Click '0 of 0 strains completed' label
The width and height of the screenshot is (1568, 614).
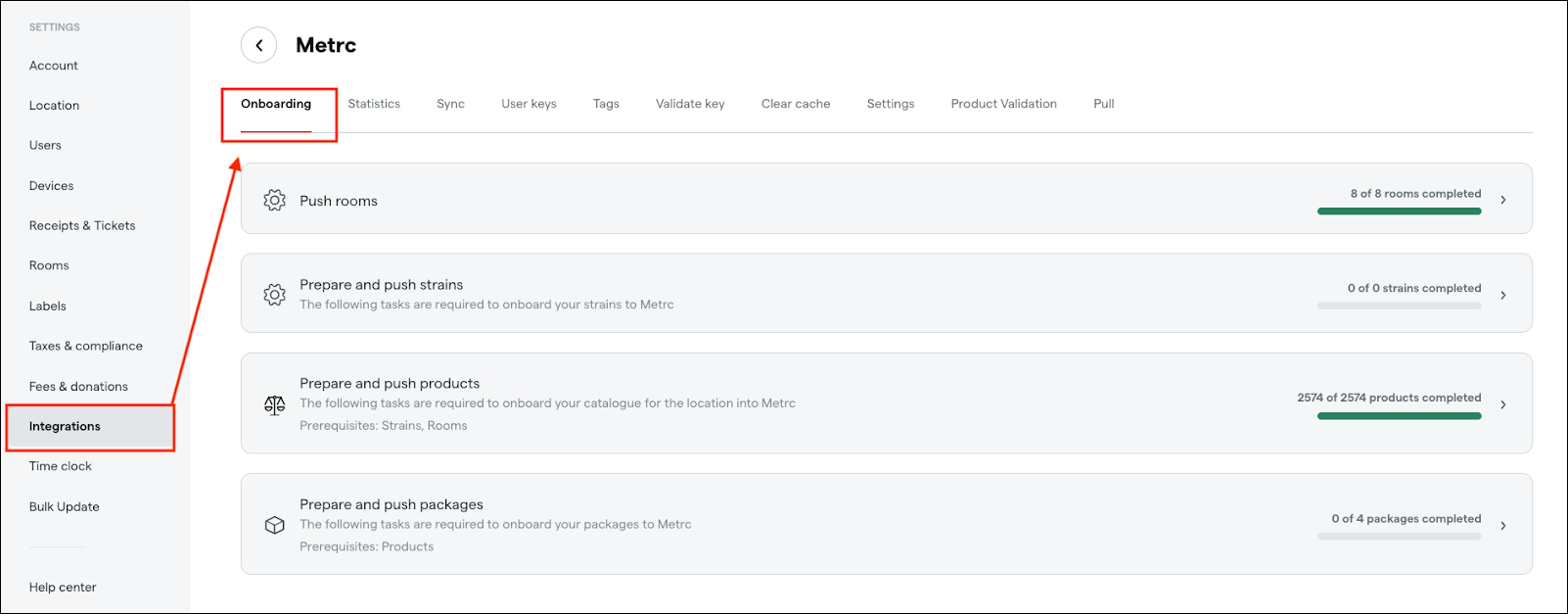pos(1414,288)
